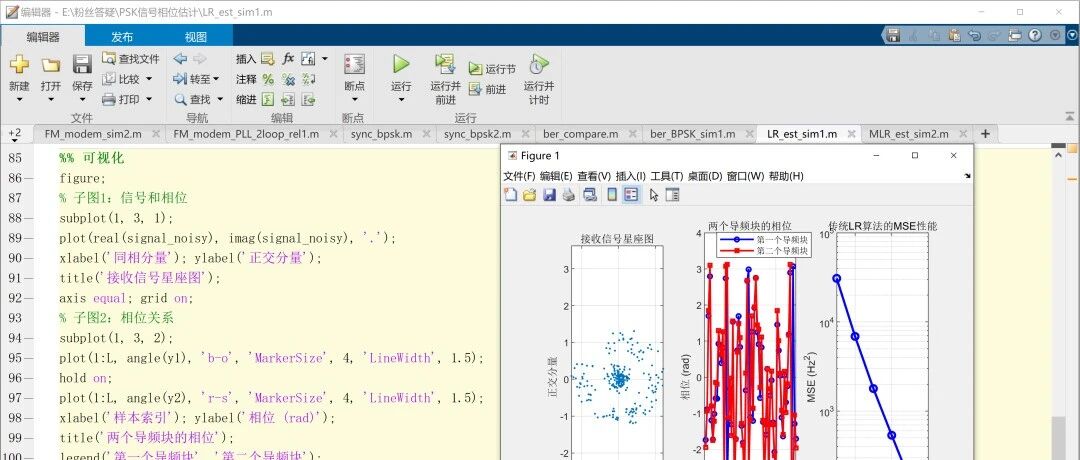Click New Figure icon in Figure 1

[510, 195]
